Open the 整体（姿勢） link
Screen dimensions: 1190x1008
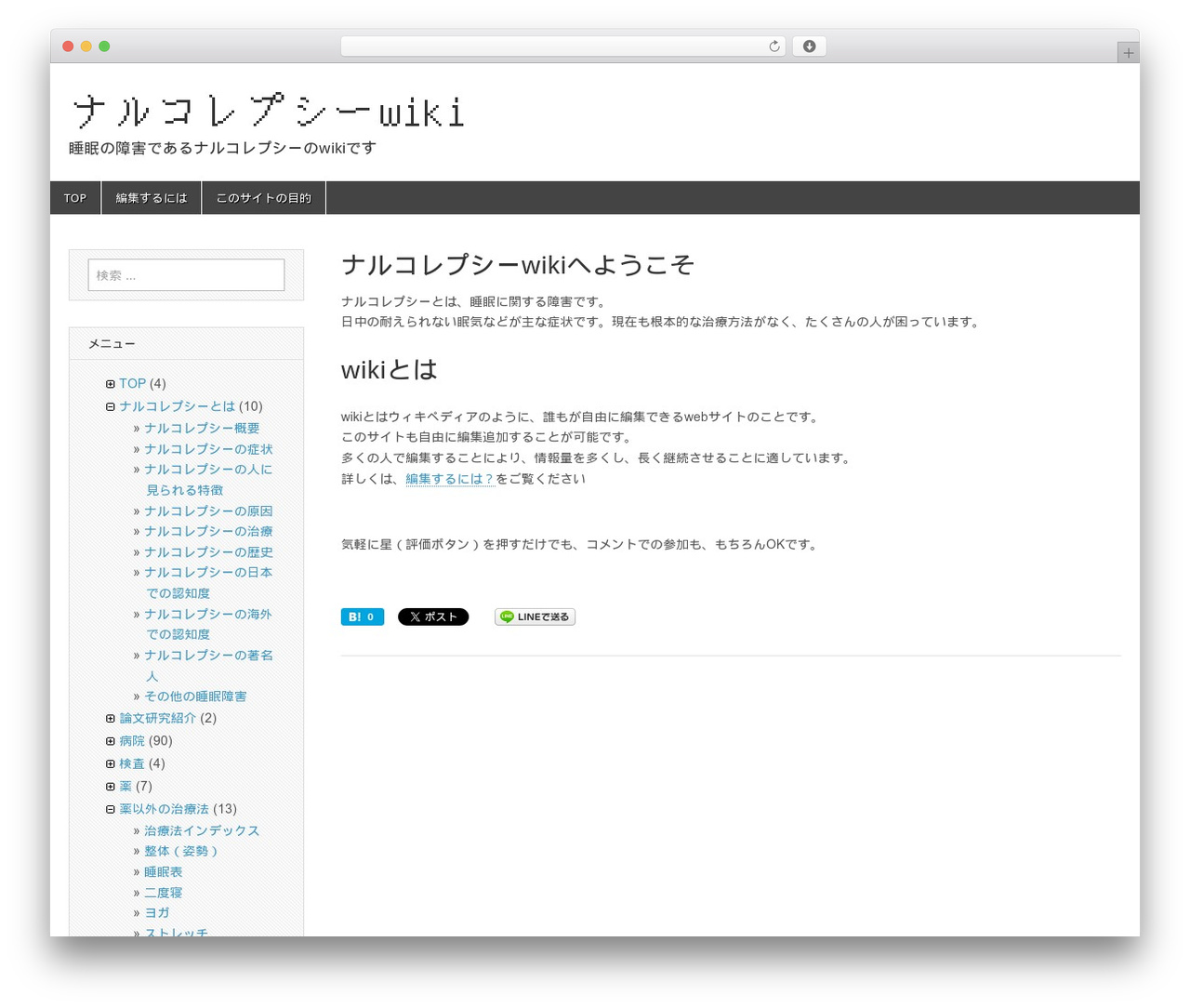(x=181, y=851)
